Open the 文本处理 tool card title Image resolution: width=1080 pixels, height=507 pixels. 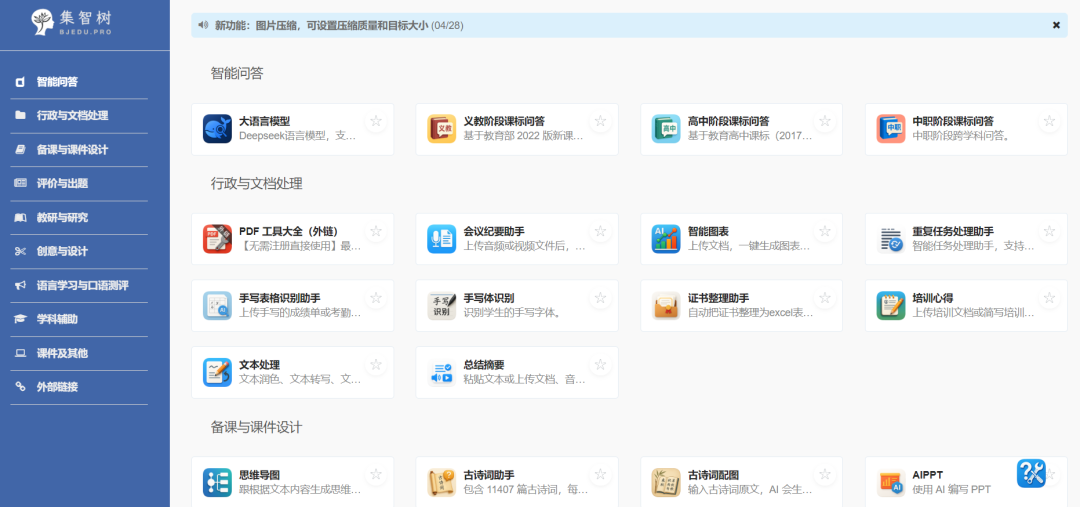259,365
